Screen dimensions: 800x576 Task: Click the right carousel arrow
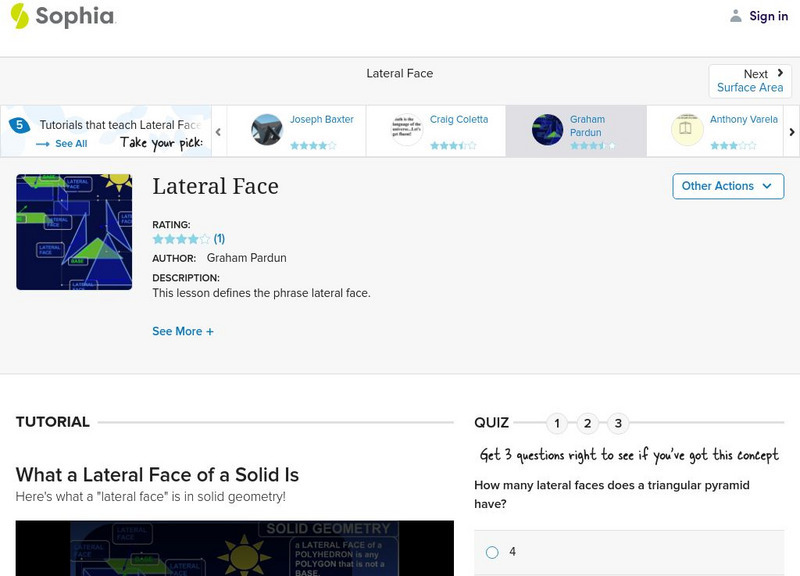[x=790, y=130]
